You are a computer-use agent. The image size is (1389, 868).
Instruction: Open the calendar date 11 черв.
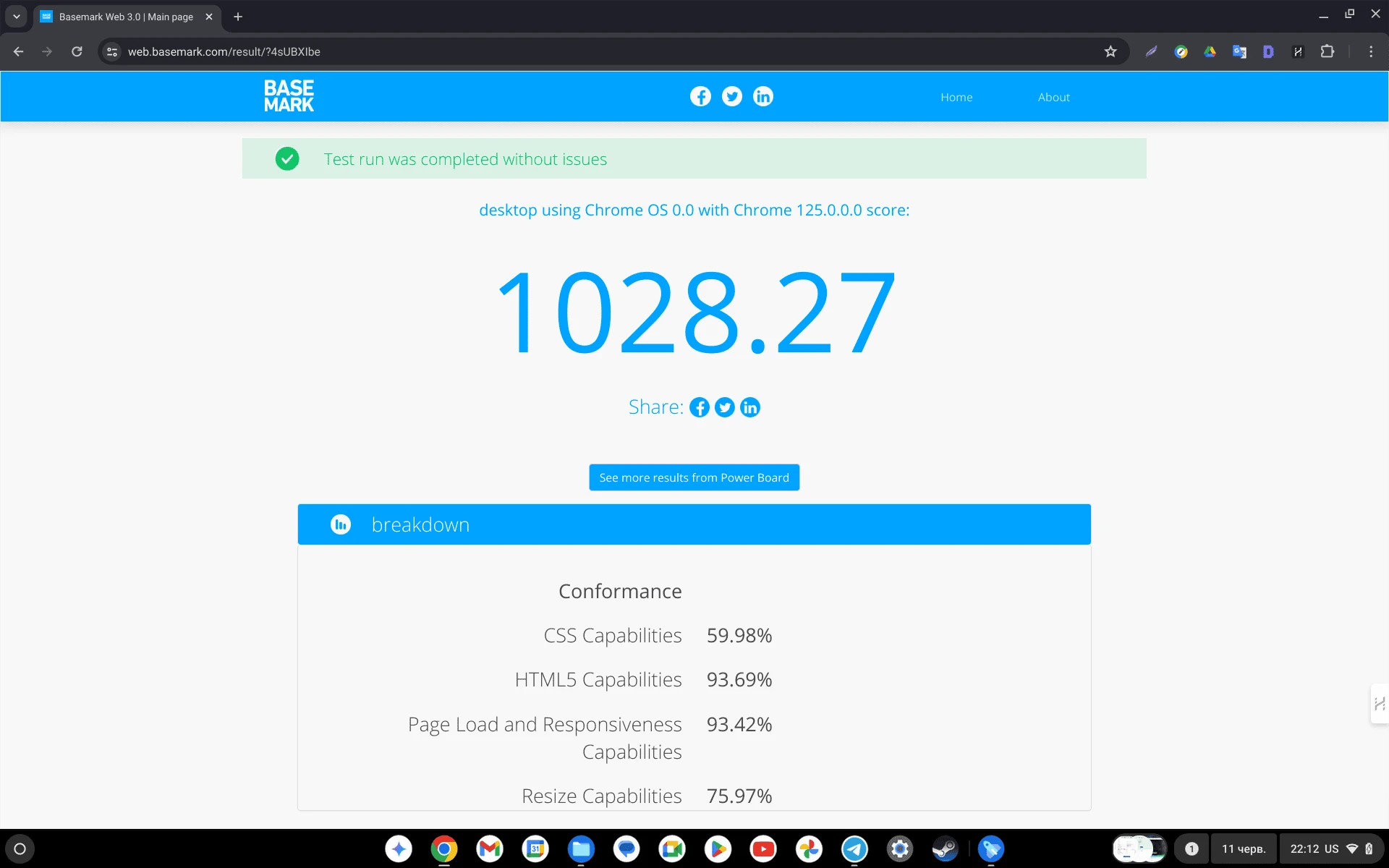pos(1244,848)
